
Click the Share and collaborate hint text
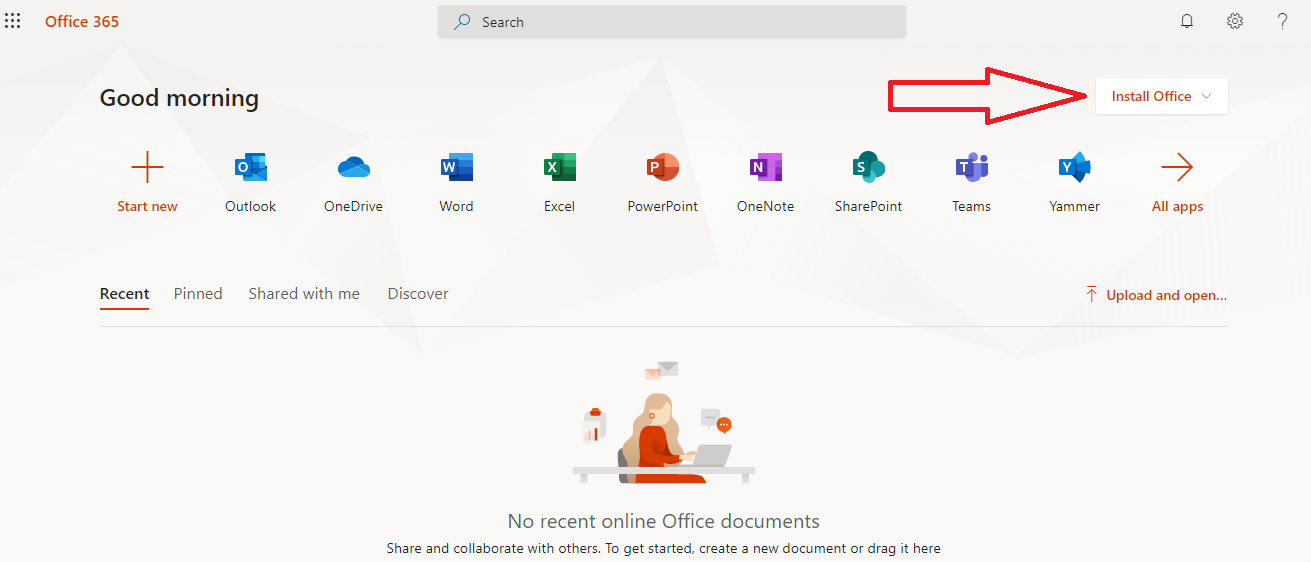pyautogui.click(x=664, y=548)
